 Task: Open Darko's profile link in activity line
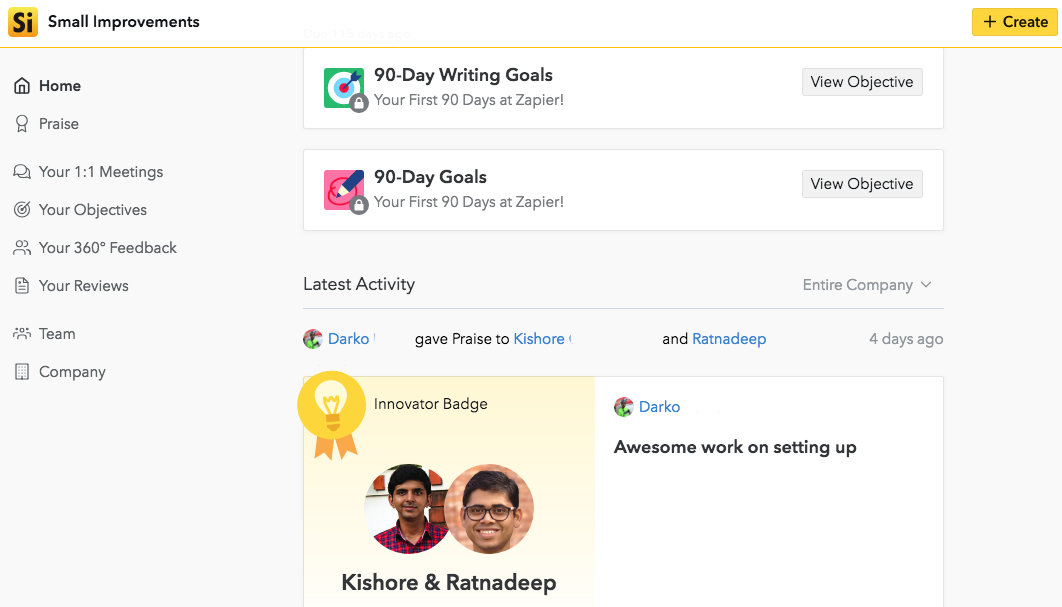click(x=349, y=339)
